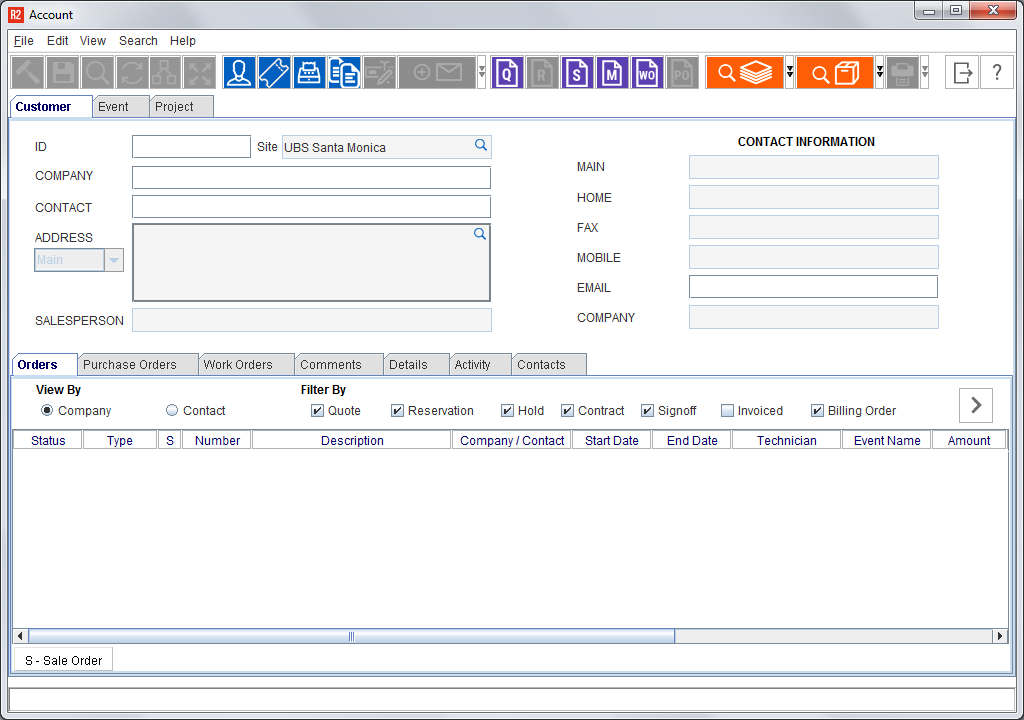This screenshot has width=1024, height=720.
Task: Click the horizontal scrollbar of orders table
Action: pyautogui.click(x=351, y=636)
